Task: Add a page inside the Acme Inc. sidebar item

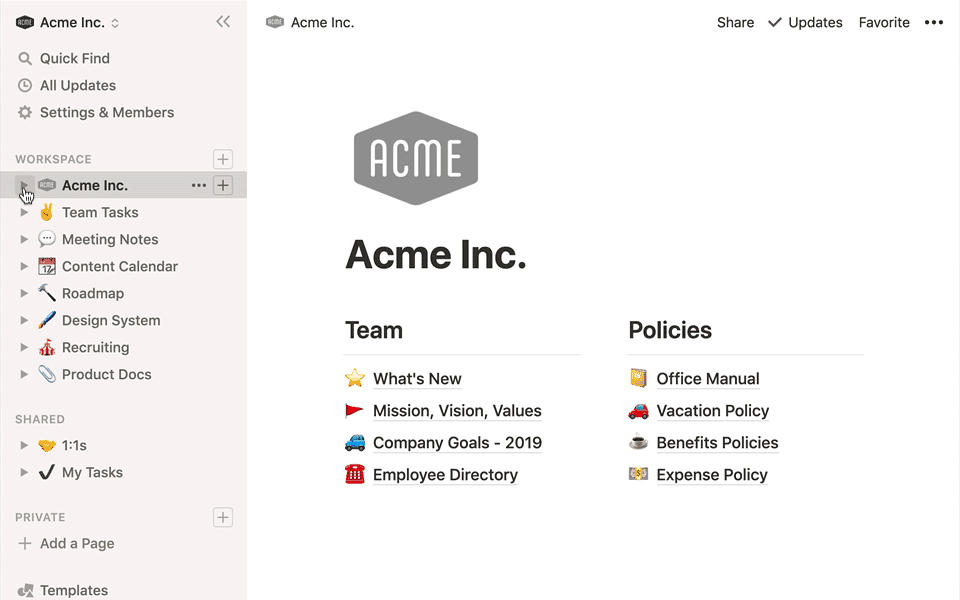Action: tap(223, 185)
